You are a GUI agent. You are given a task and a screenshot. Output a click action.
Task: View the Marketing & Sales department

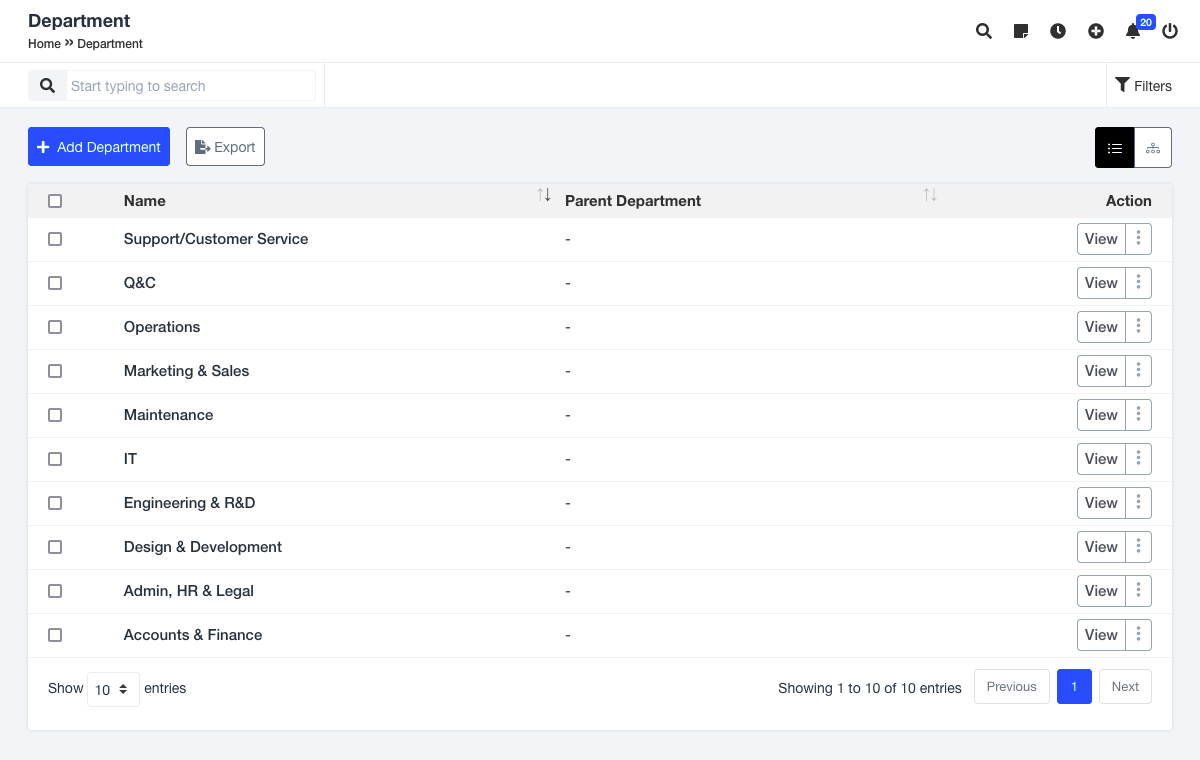click(1101, 371)
